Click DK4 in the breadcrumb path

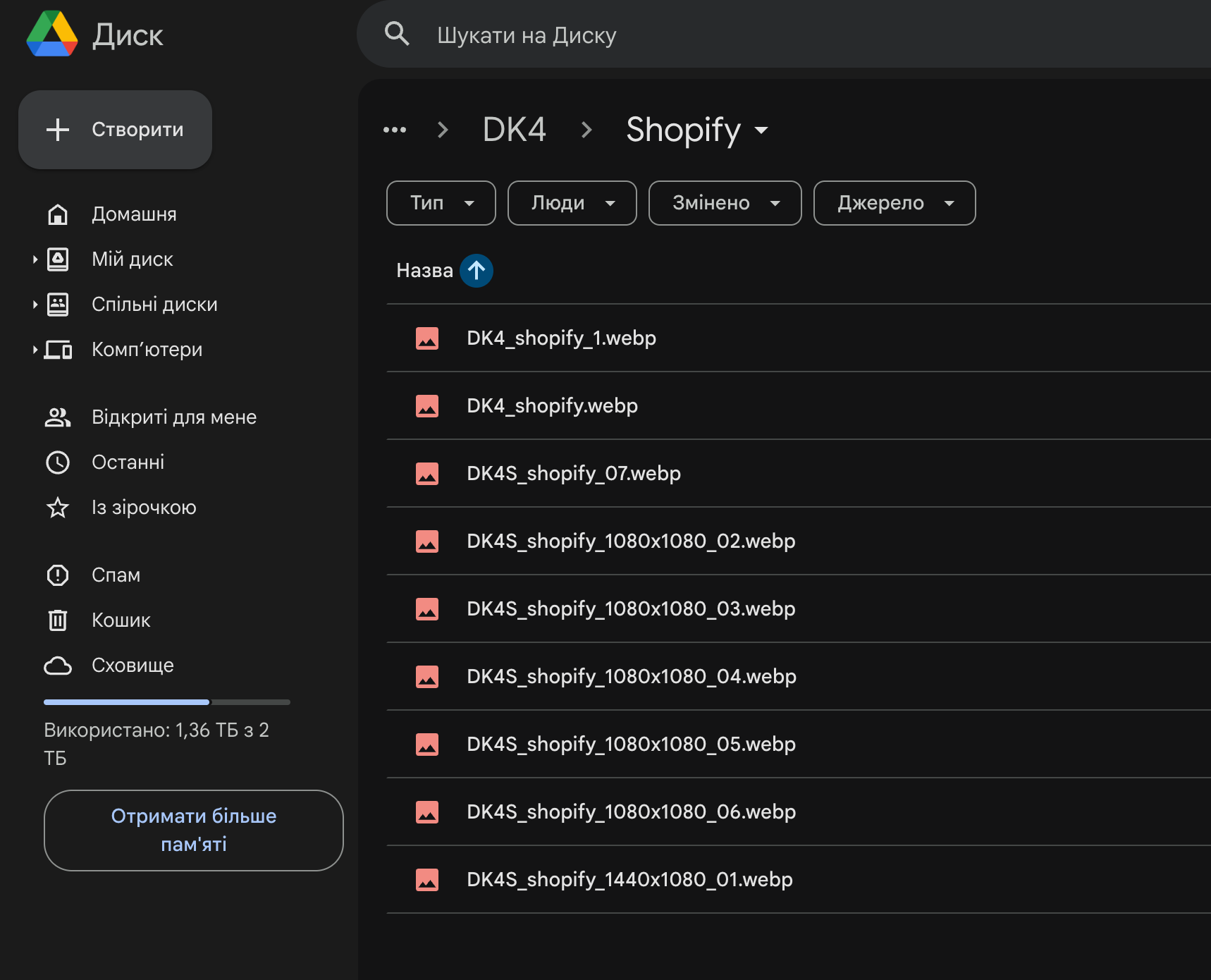pos(514,130)
